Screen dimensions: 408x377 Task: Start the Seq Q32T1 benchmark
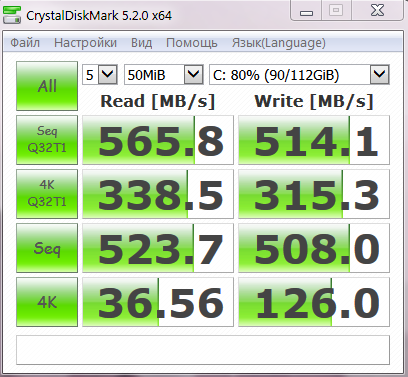[47, 140]
